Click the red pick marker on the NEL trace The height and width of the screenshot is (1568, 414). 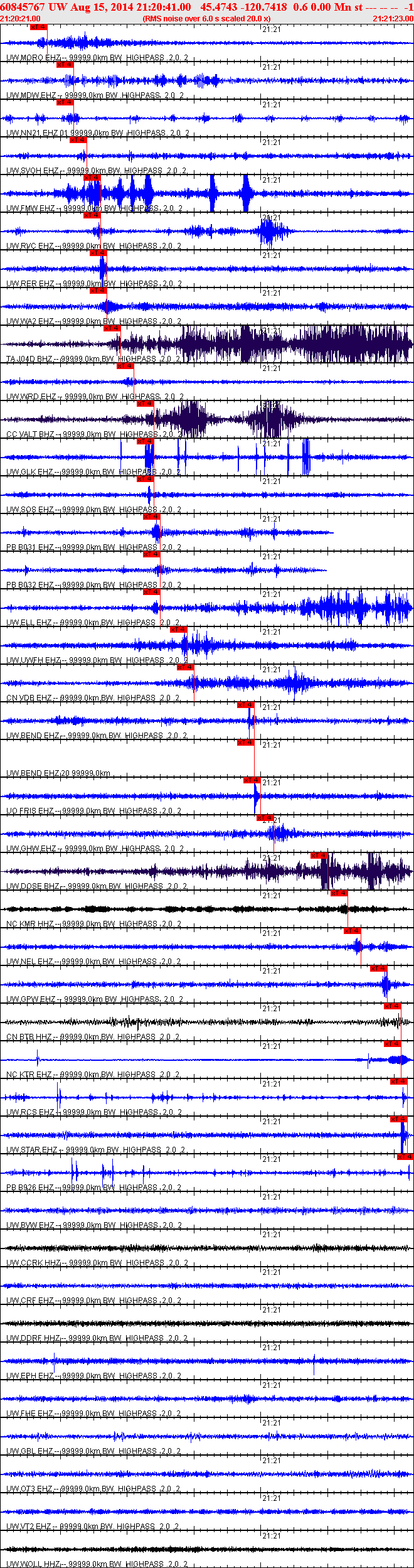(352, 931)
